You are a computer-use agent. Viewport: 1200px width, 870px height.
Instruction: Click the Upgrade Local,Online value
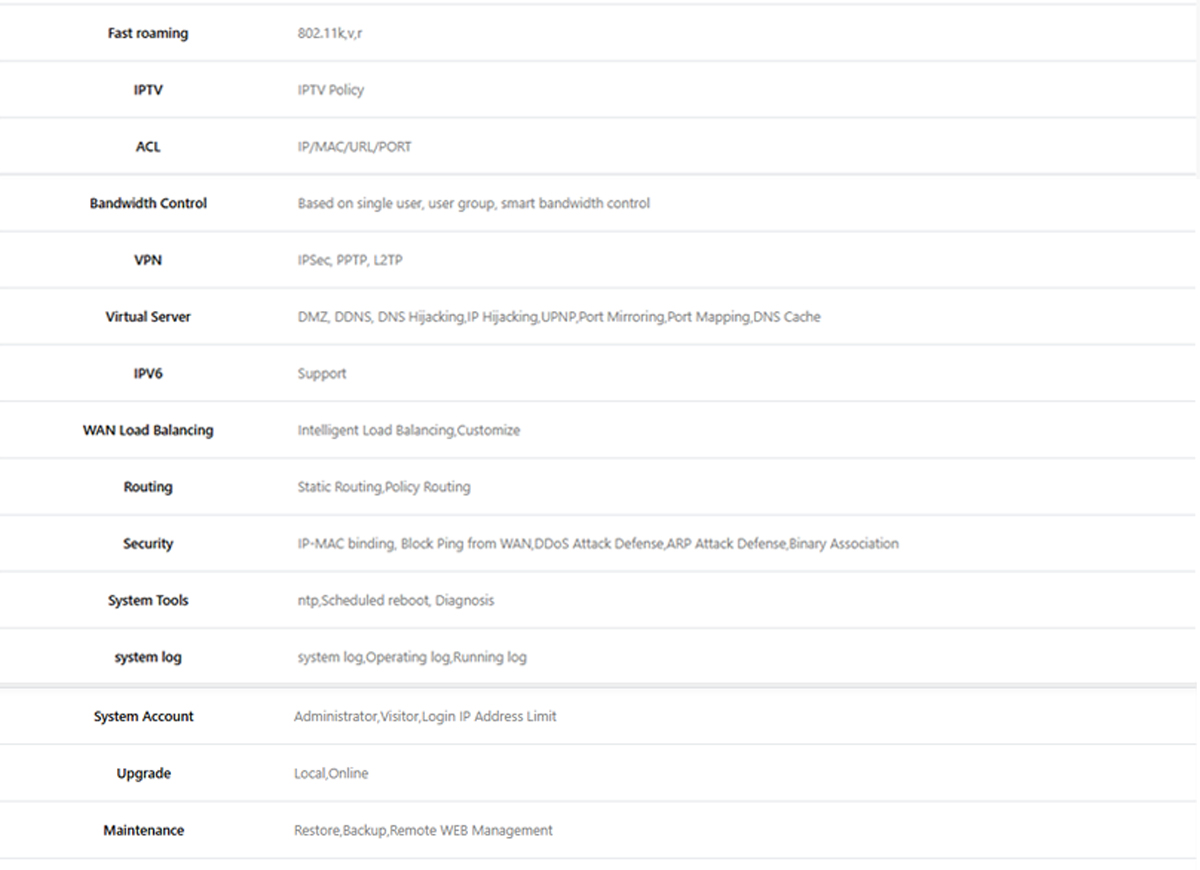(x=330, y=773)
